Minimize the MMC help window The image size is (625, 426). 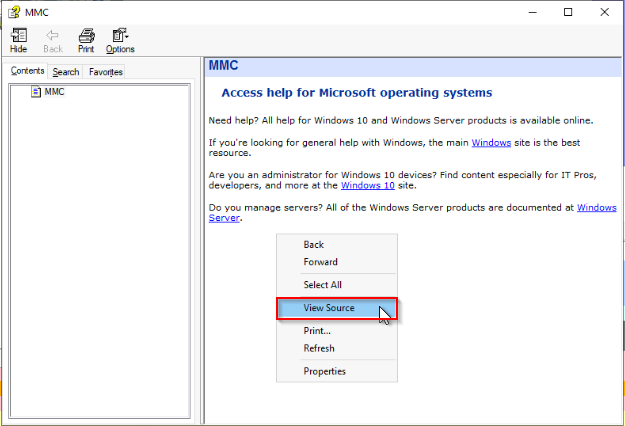pos(533,12)
